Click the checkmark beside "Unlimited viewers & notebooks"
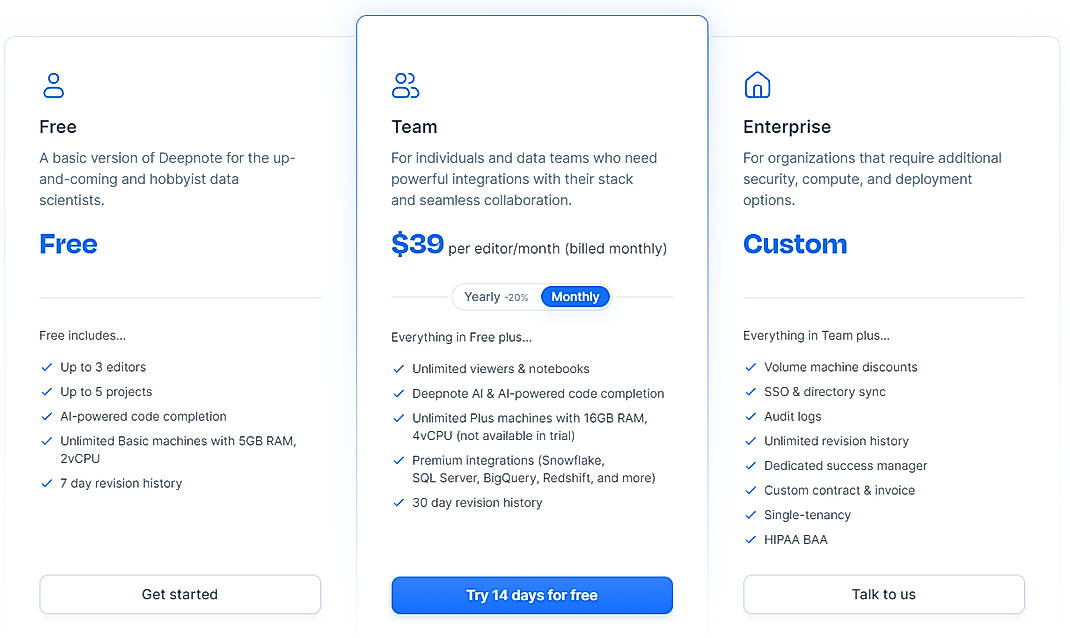This screenshot has height=638, width=1070. point(398,368)
